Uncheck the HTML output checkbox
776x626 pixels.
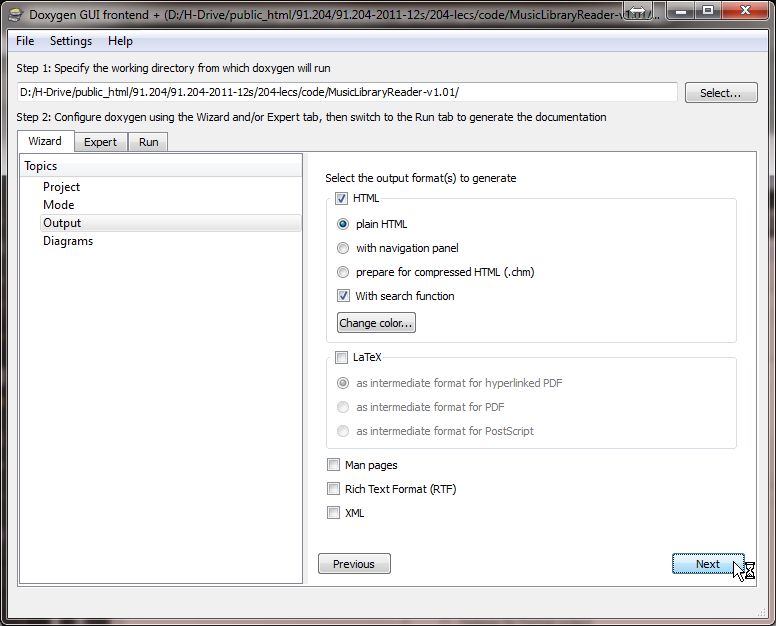pyautogui.click(x=341, y=198)
